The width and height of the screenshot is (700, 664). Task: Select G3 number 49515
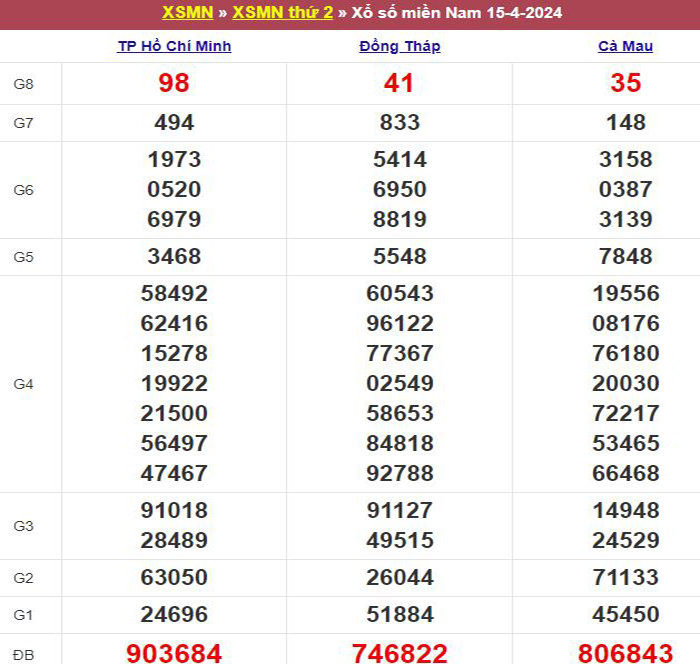click(x=400, y=540)
